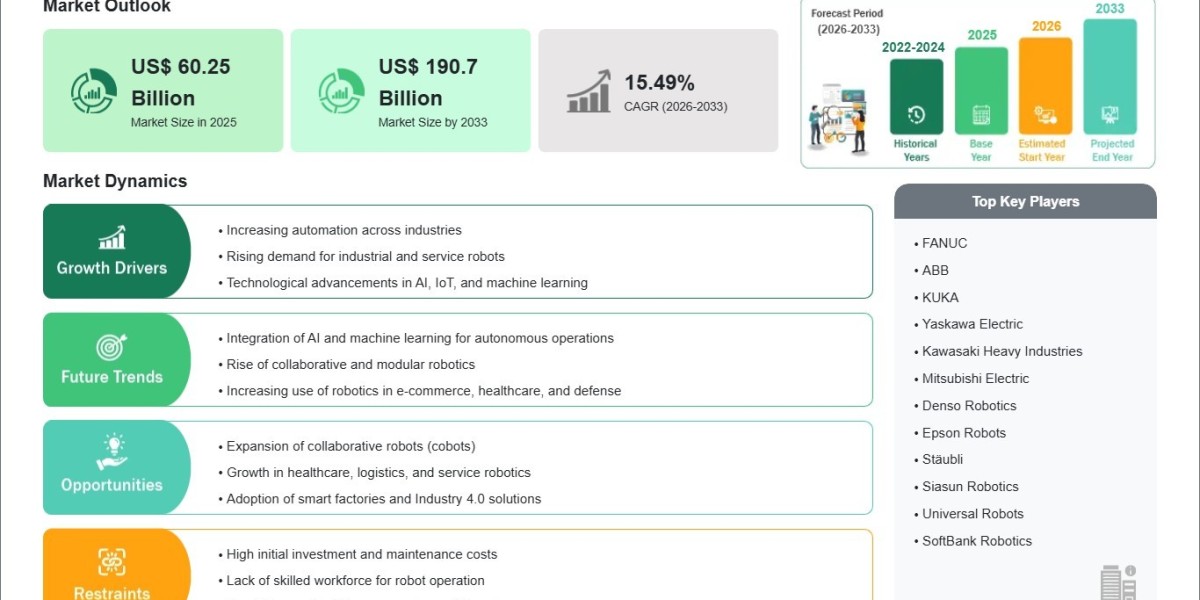Click Denso Robotics in the players list

(x=969, y=405)
